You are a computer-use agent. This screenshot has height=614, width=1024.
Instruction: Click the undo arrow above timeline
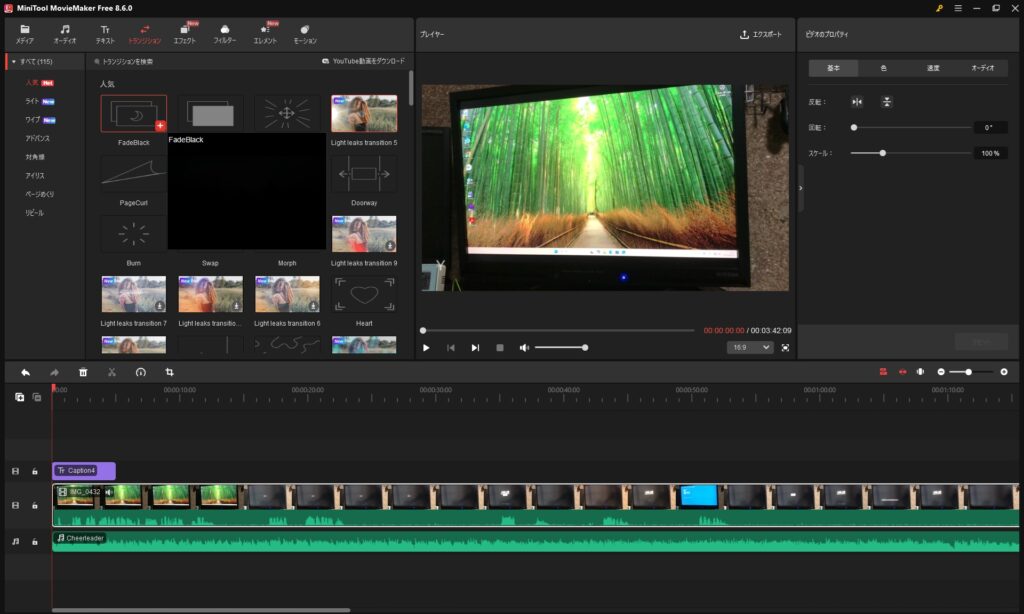tap(25, 372)
